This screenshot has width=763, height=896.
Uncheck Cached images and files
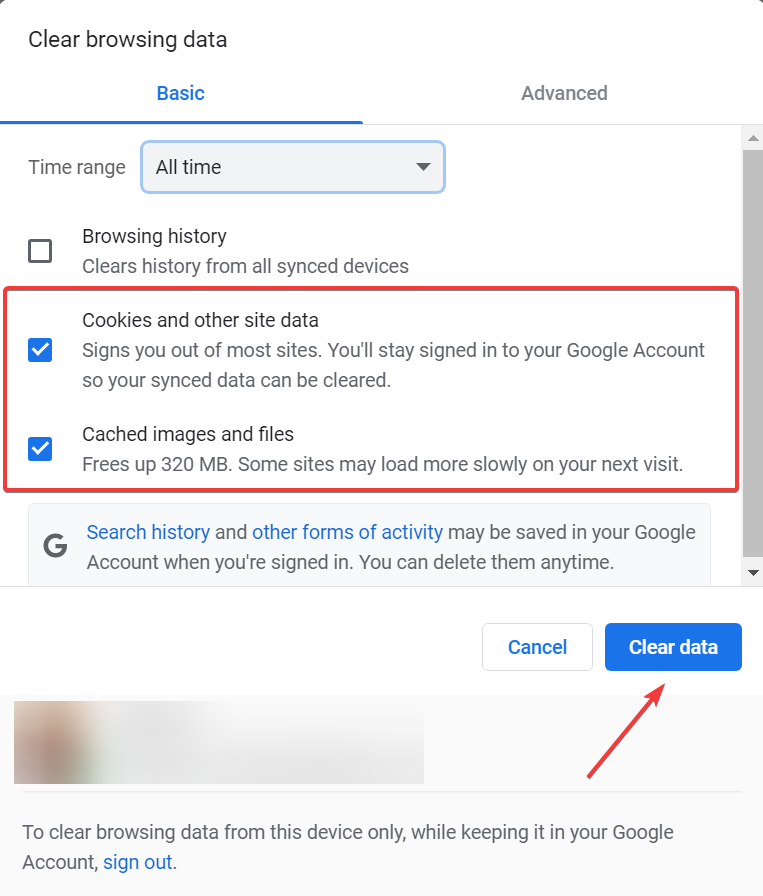[40, 449]
